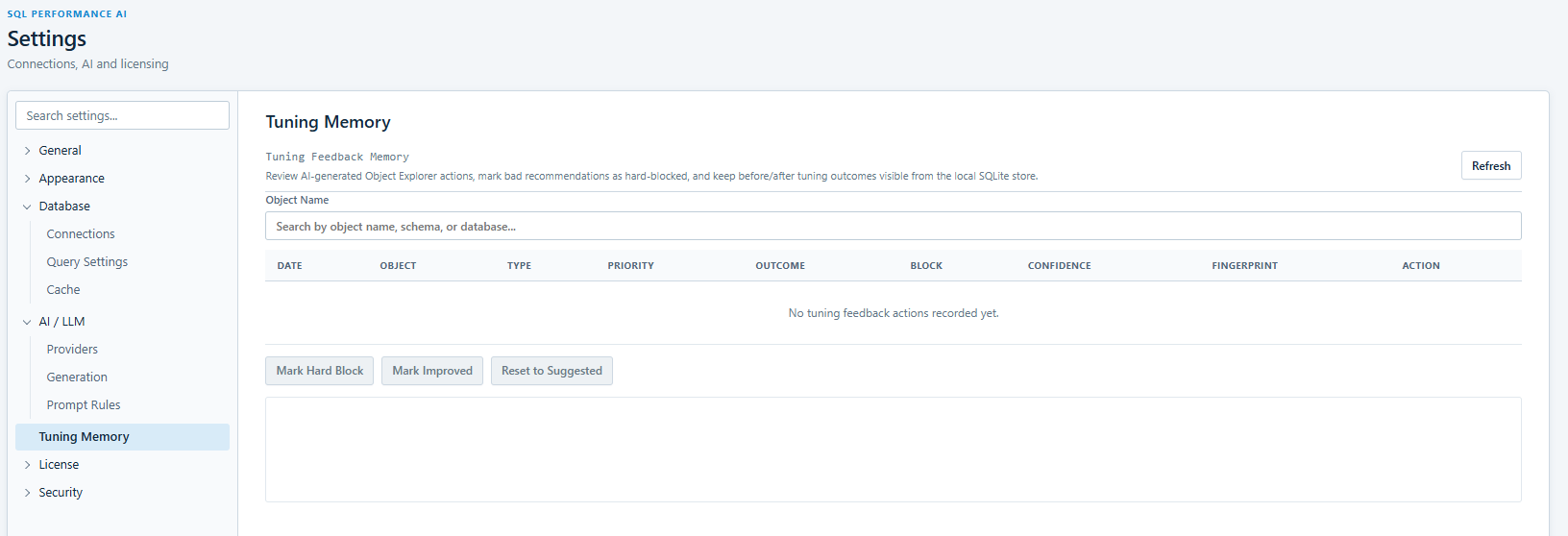Click the 'SQL PERFORMANCE AI' header text

67,14
